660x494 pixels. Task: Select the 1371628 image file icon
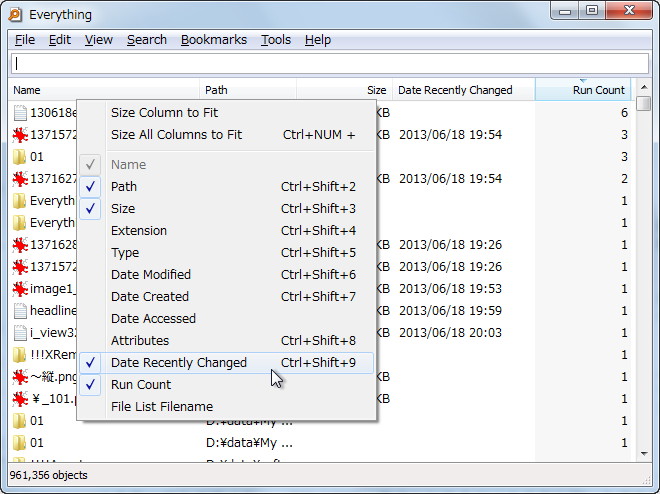click(20, 245)
